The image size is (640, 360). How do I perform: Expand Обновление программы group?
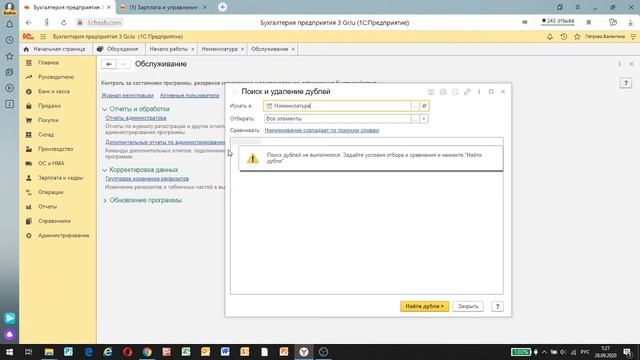(x=104, y=200)
